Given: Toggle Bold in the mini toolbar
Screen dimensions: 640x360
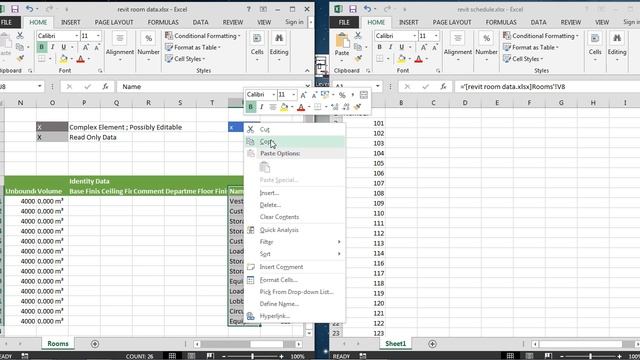Looking at the screenshot, I should click(251, 107).
